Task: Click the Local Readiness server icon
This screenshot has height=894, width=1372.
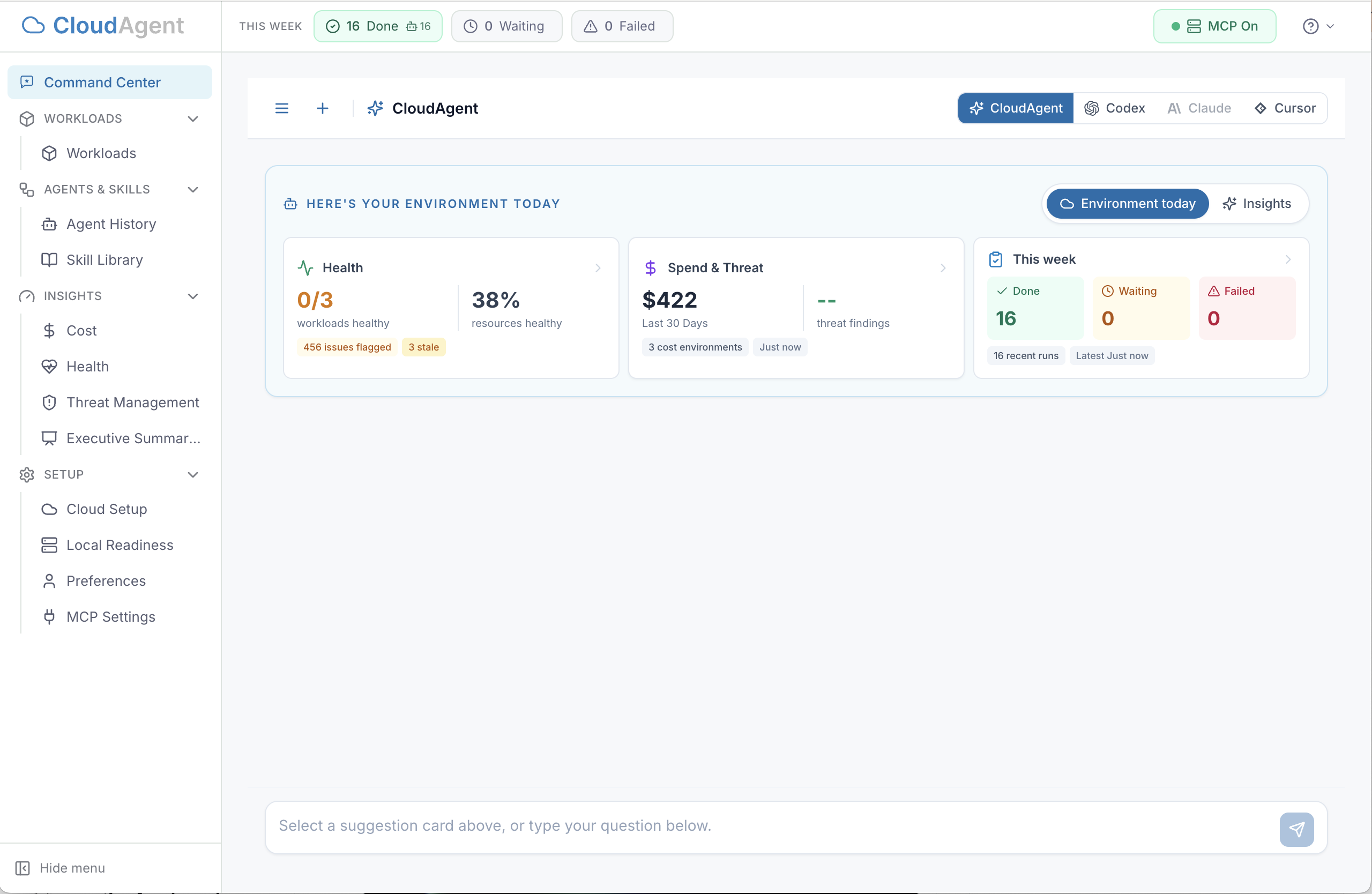Action: pyautogui.click(x=49, y=545)
